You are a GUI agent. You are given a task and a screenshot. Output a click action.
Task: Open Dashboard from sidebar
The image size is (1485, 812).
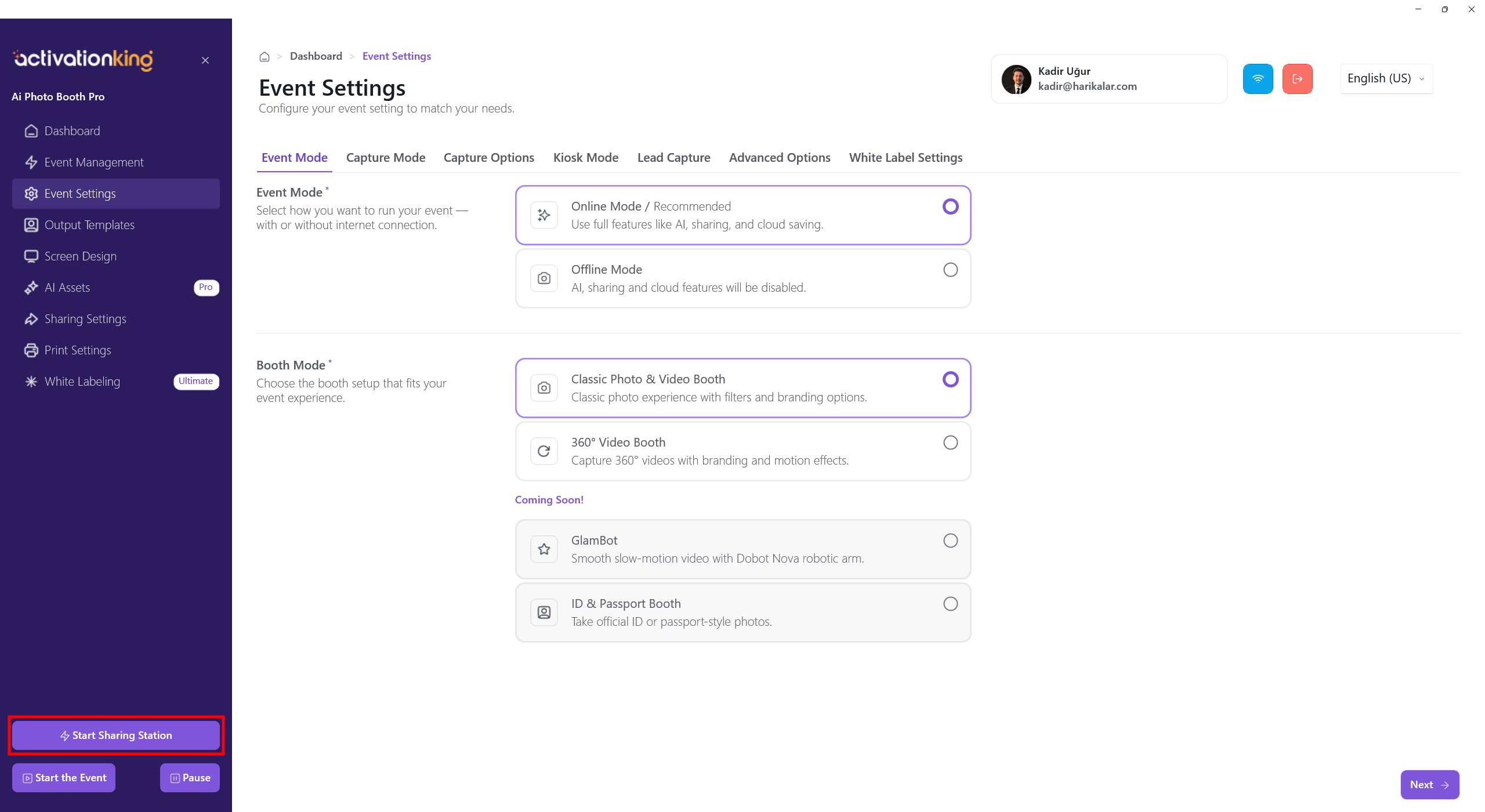point(72,131)
